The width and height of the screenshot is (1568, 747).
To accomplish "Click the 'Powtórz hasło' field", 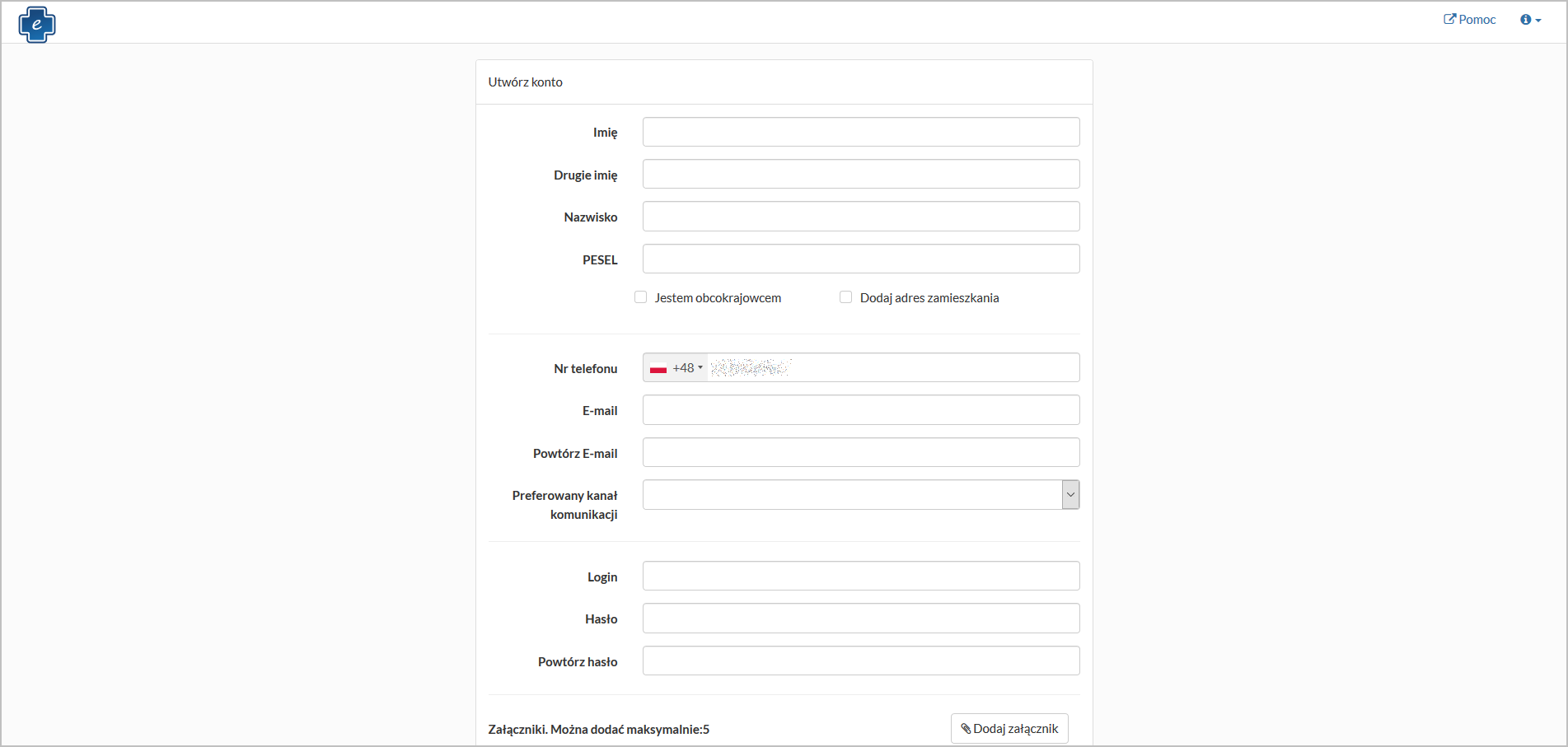I will (860, 661).
